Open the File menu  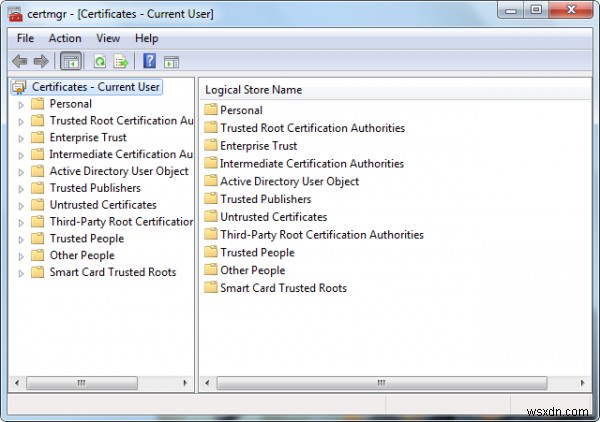coord(25,38)
